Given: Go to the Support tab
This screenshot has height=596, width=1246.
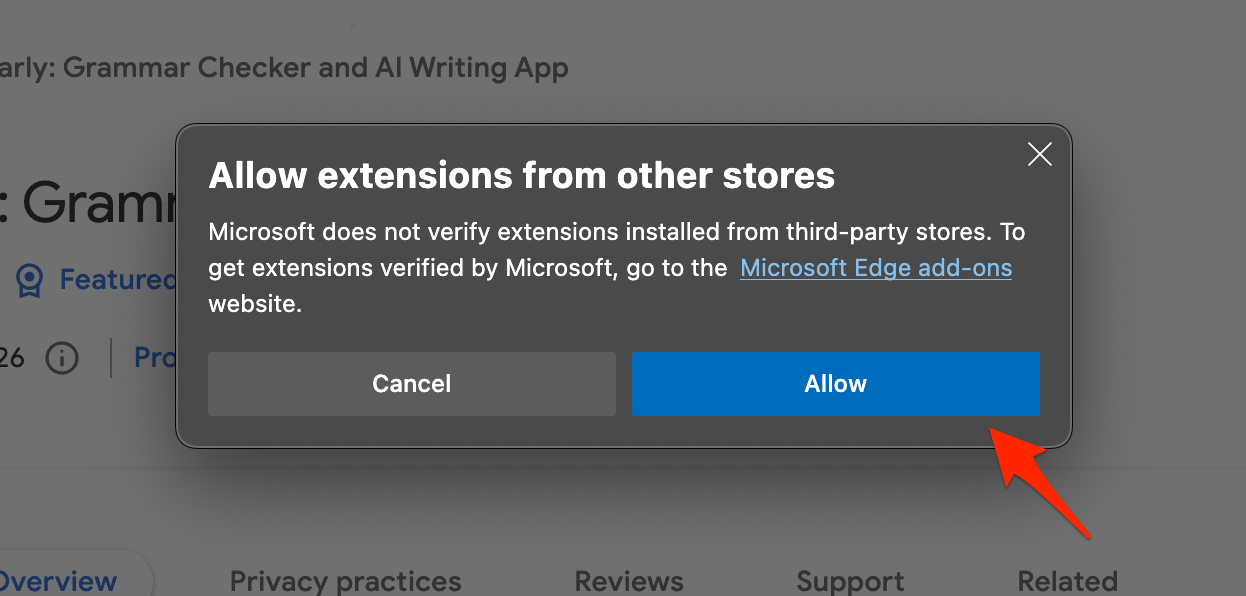Looking at the screenshot, I should (x=849, y=580).
